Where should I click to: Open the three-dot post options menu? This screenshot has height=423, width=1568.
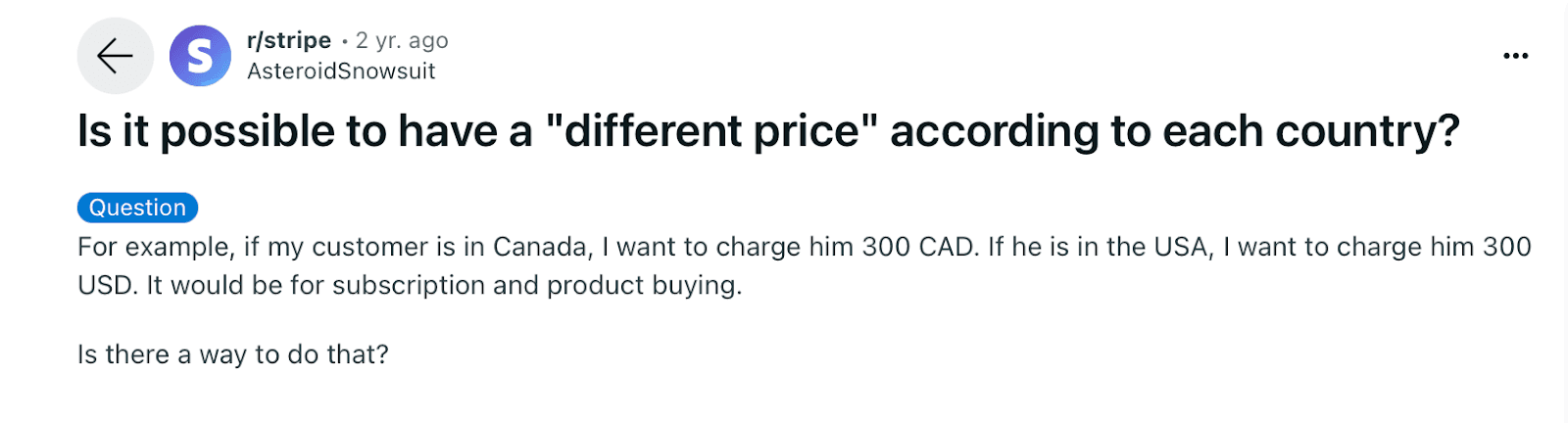coord(1515,56)
